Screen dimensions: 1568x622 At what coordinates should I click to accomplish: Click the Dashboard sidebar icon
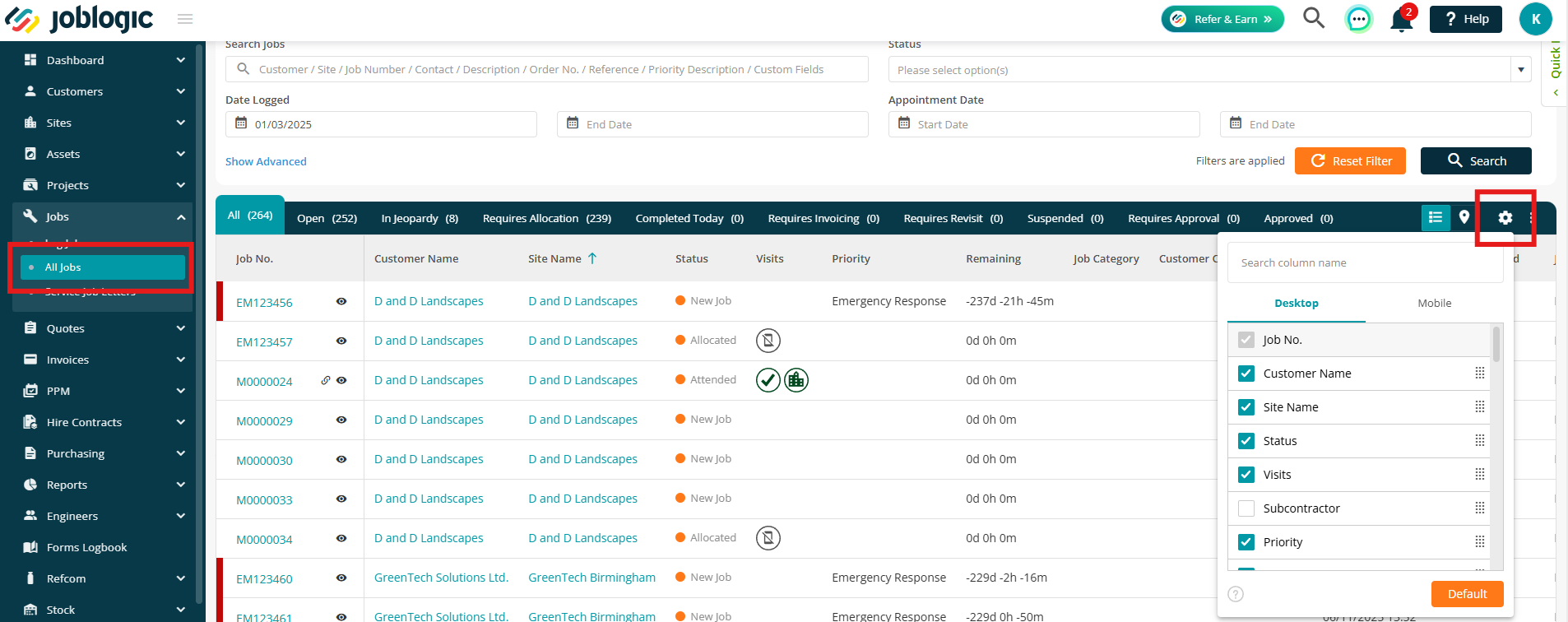pos(30,60)
